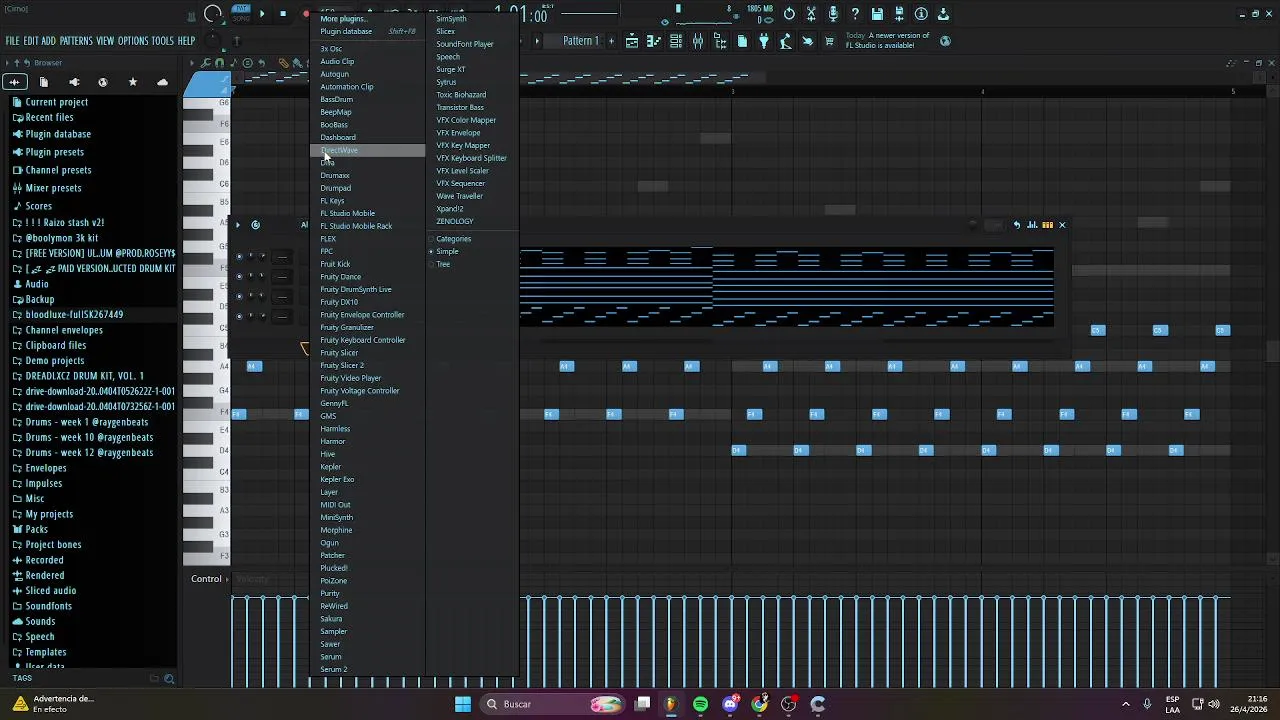Open the piano roll view icon
The width and height of the screenshot is (1280, 720).
click(654, 41)
